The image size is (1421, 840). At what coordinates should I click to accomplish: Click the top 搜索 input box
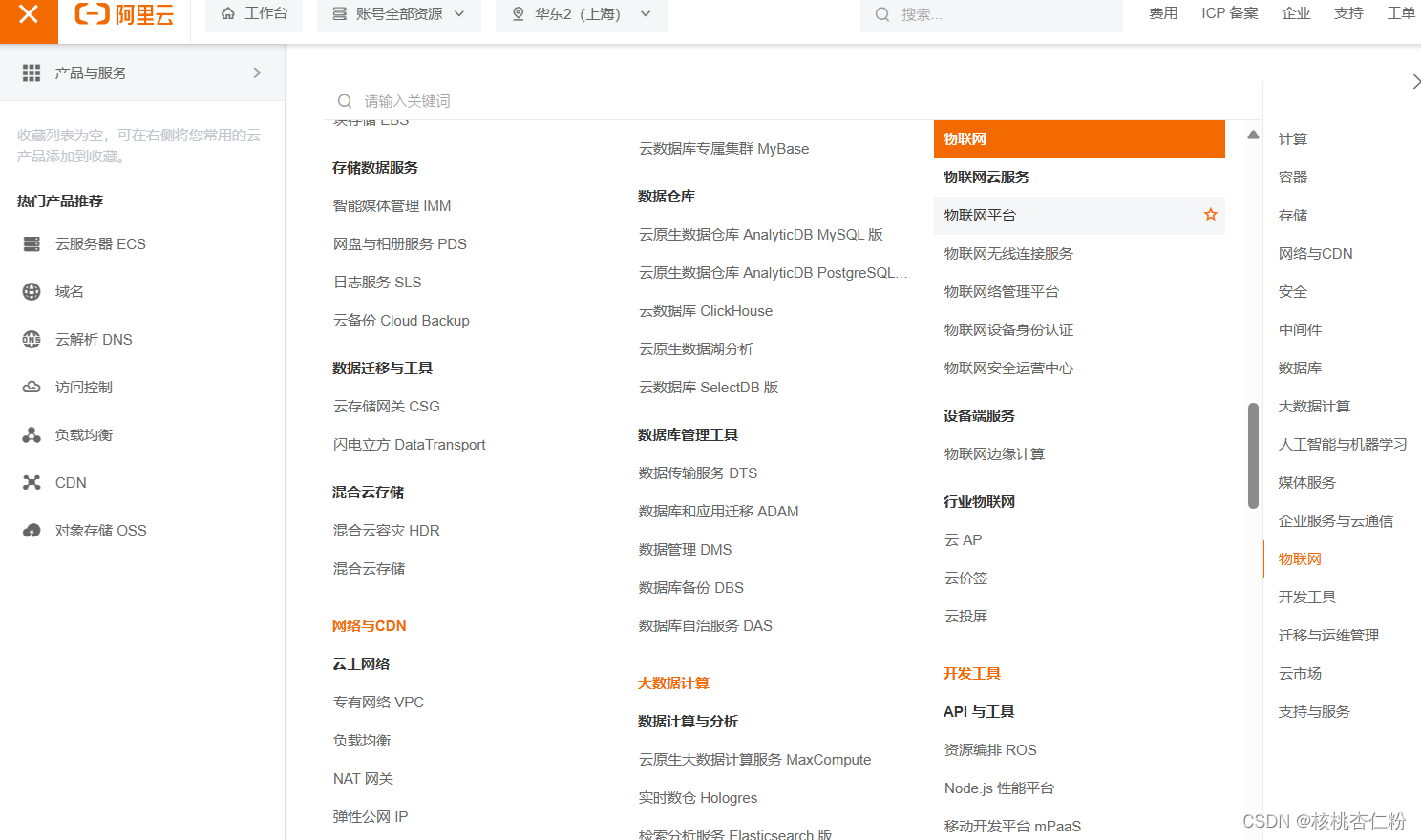(x=991, y=14)
